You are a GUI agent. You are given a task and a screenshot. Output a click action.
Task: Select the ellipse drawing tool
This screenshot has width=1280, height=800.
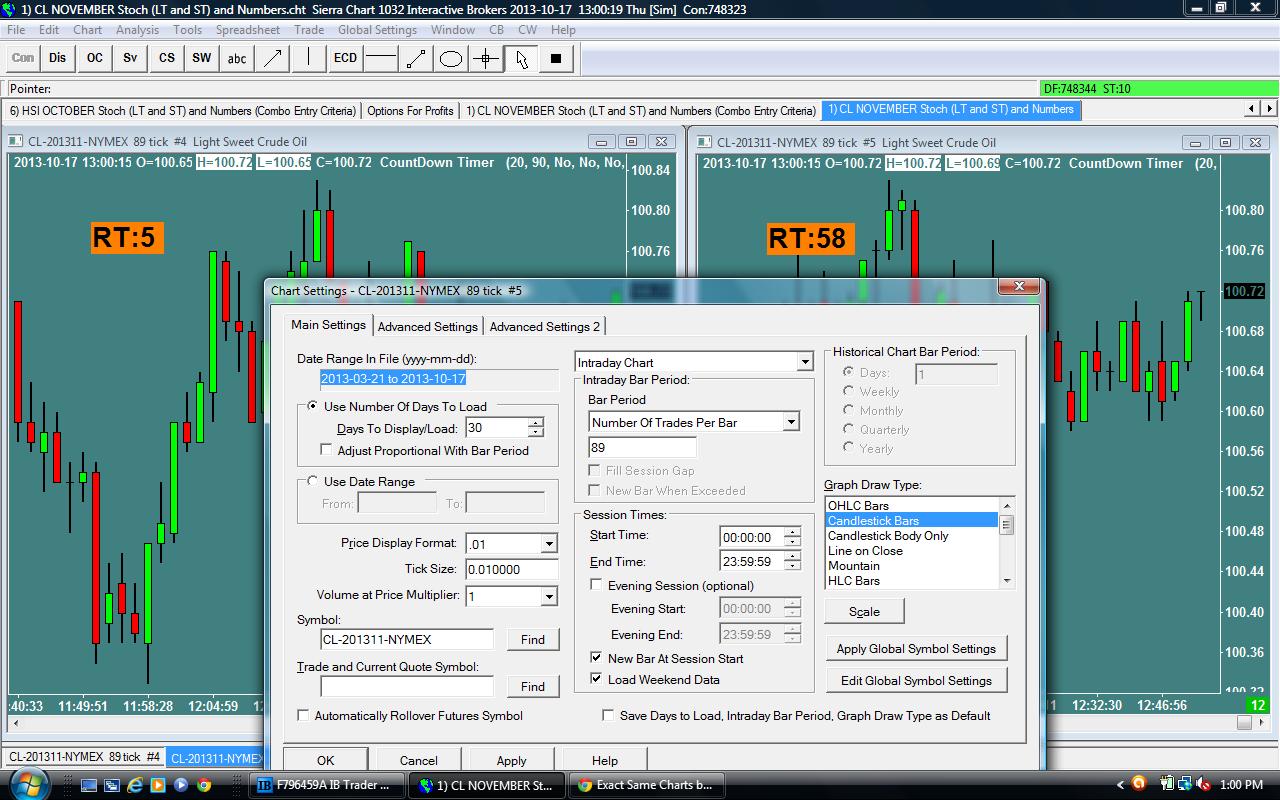451,58
